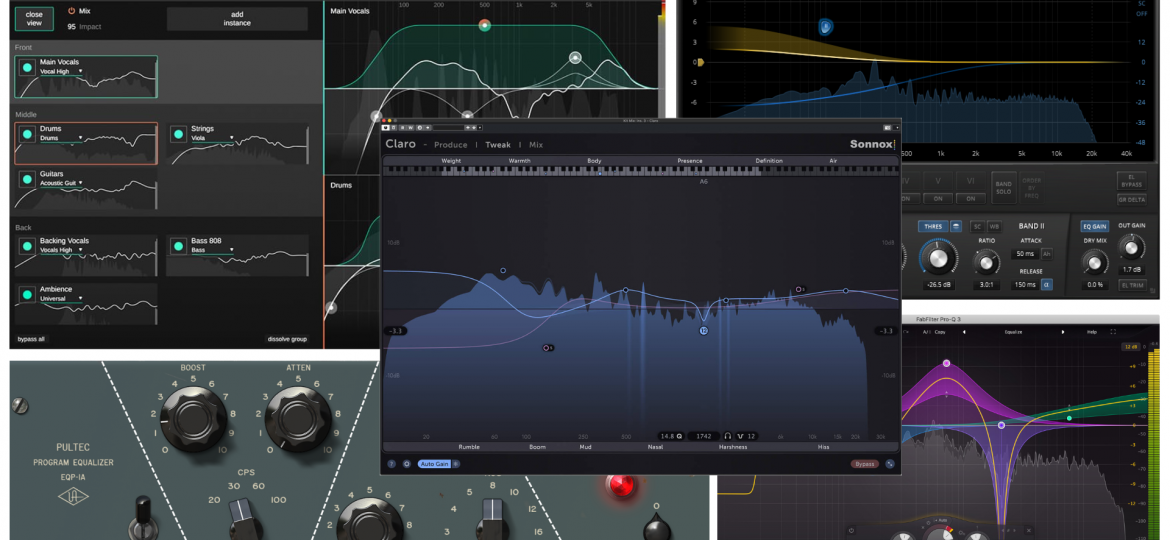
Task: Click the Presence band label in Claro
Action: tap(689, 160)
